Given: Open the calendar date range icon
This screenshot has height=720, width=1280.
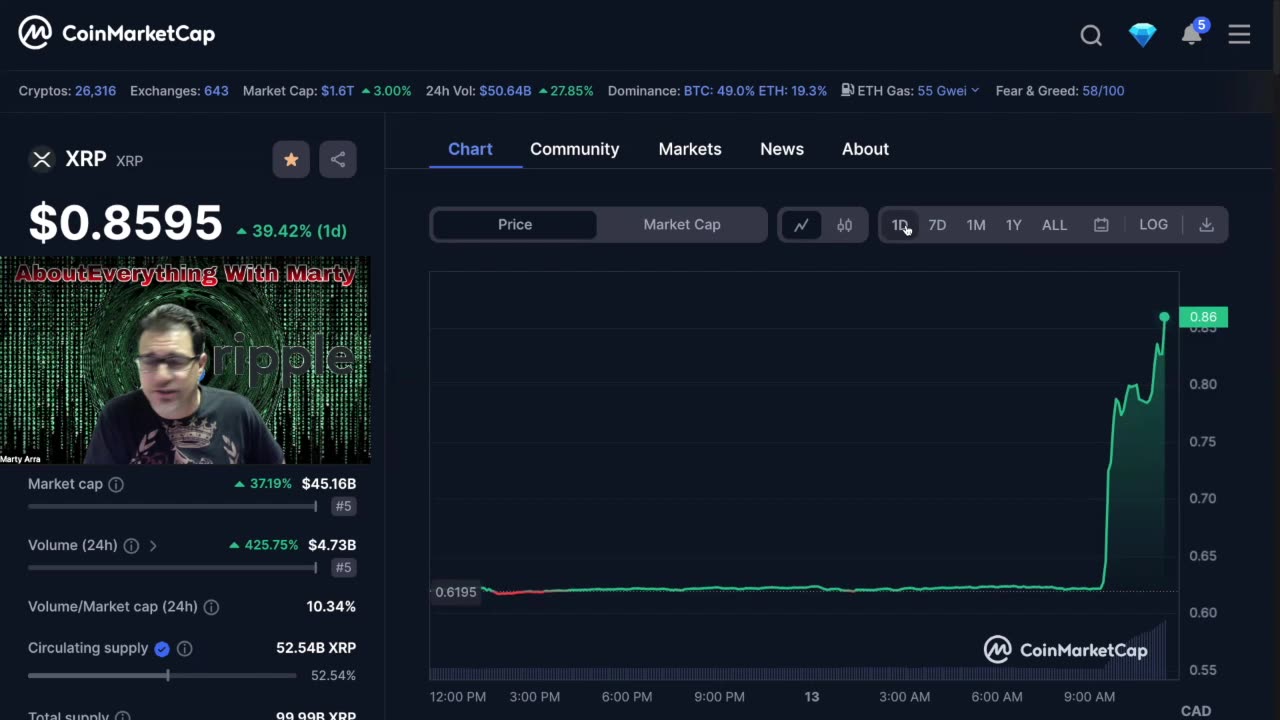Looking at the screenshot, I should pos(1101,225).
